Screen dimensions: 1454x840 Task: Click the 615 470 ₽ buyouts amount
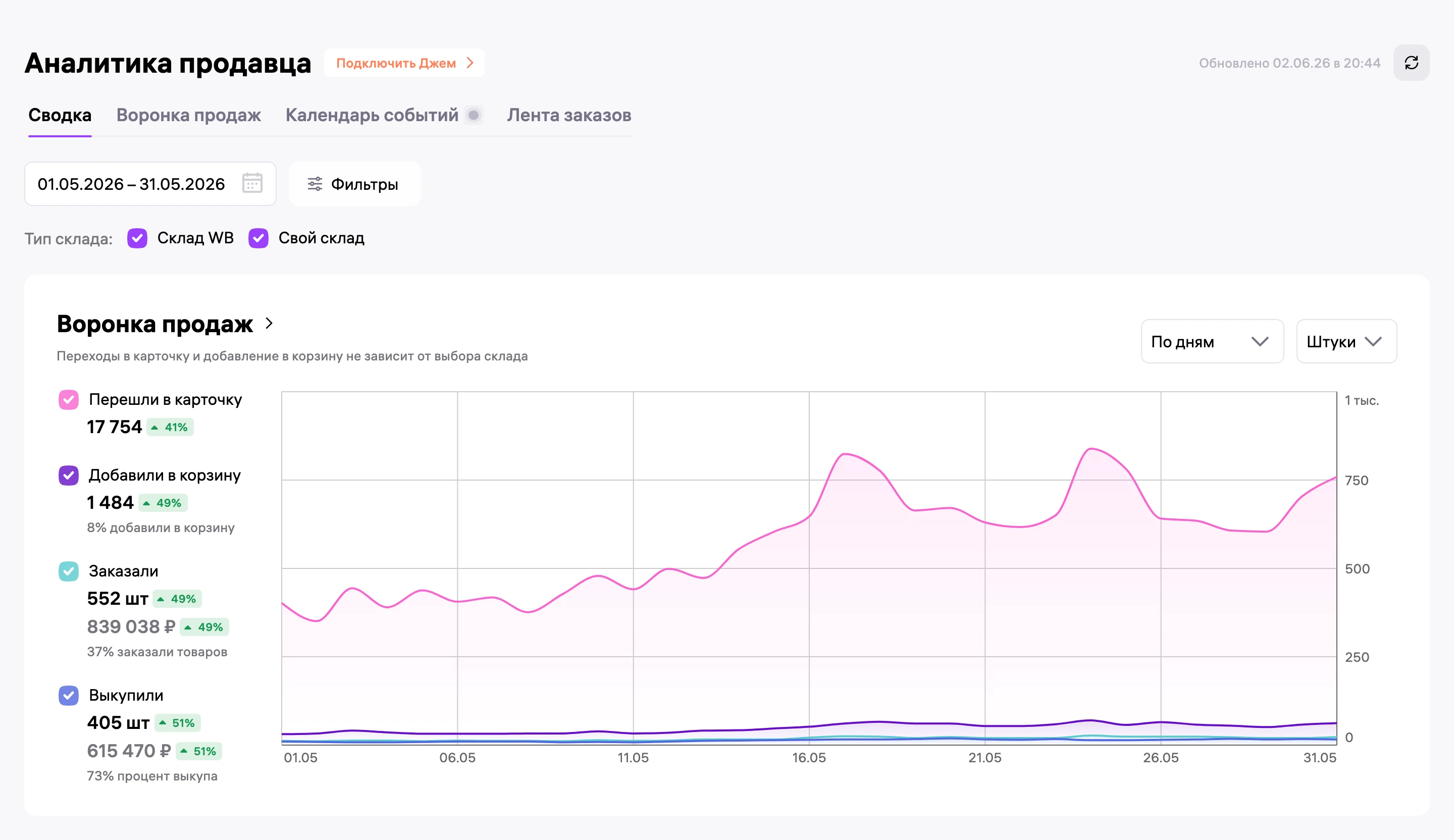[x=129, y=751]
